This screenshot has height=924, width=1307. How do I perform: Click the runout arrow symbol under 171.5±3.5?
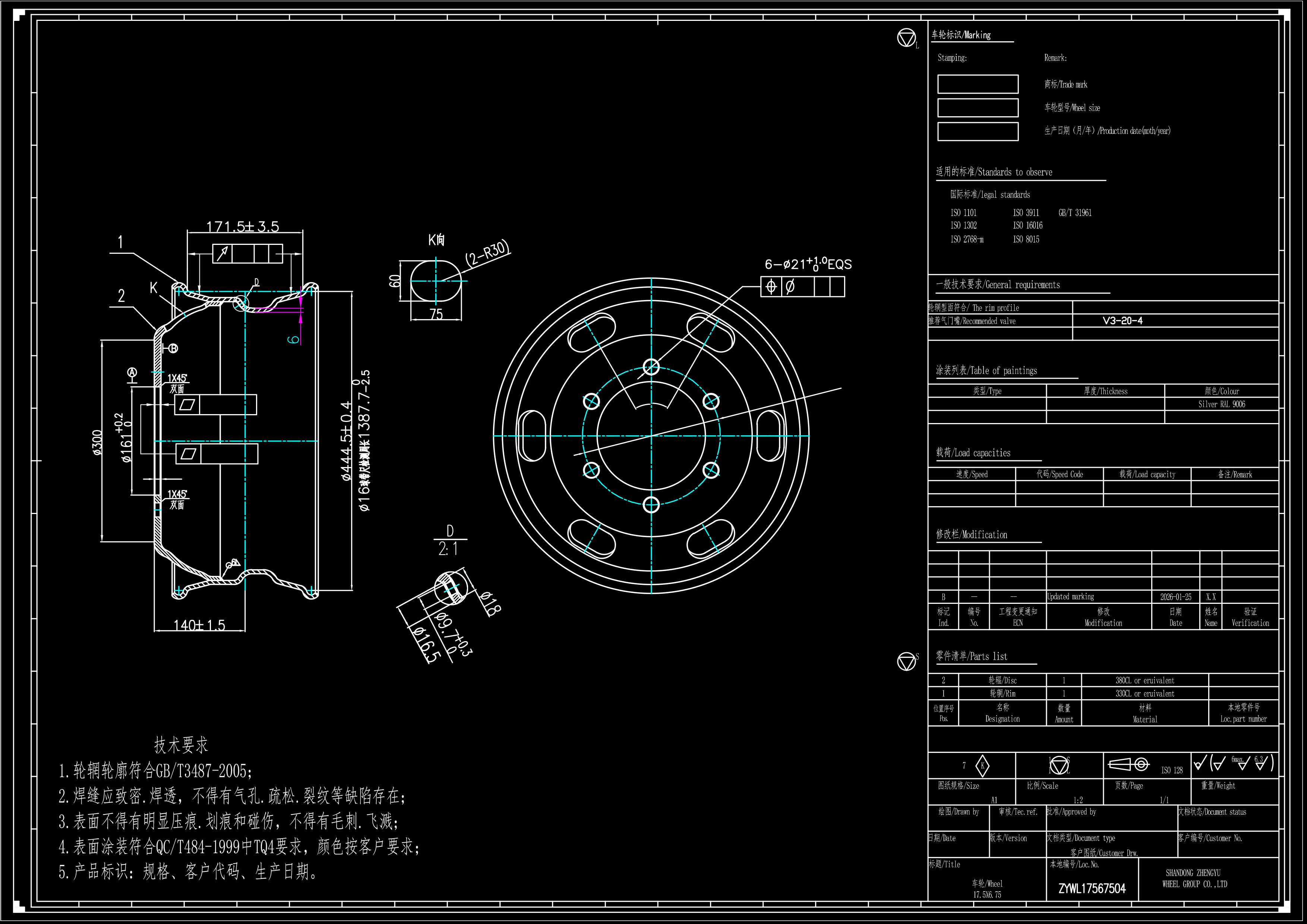(222, 253)
